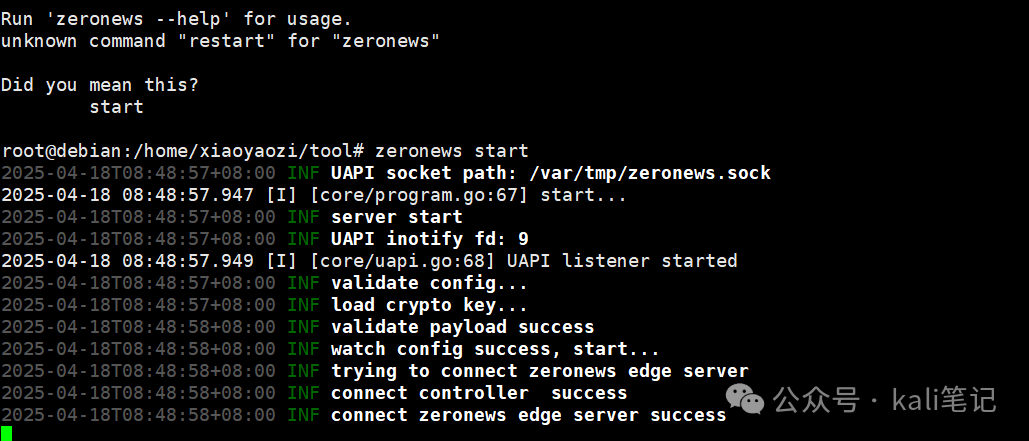Click the green terminal cursor block
The width and height of the screenshot is (1029, 441).
tap(6, 433)
